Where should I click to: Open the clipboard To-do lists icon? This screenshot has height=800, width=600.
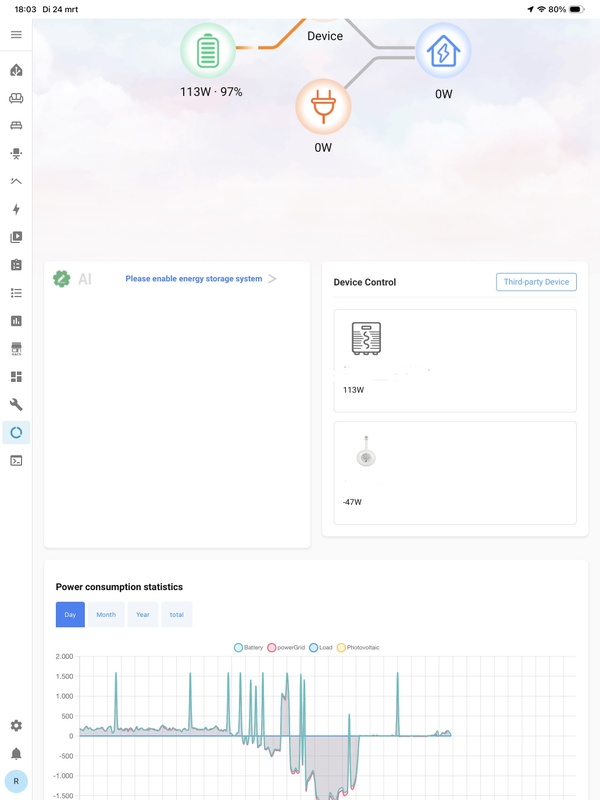16,265
